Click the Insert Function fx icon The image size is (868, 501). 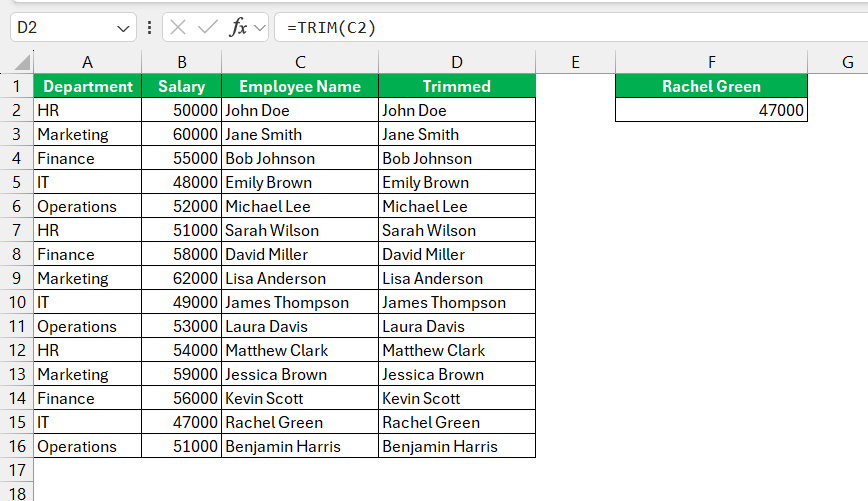point(238,27)
